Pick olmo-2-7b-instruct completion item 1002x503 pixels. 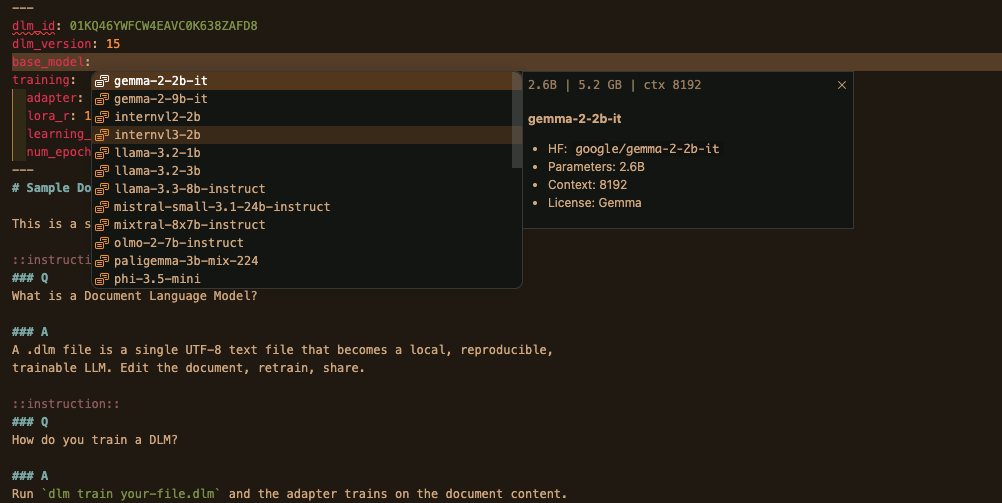pyautogui.click(x=307, y=243)
